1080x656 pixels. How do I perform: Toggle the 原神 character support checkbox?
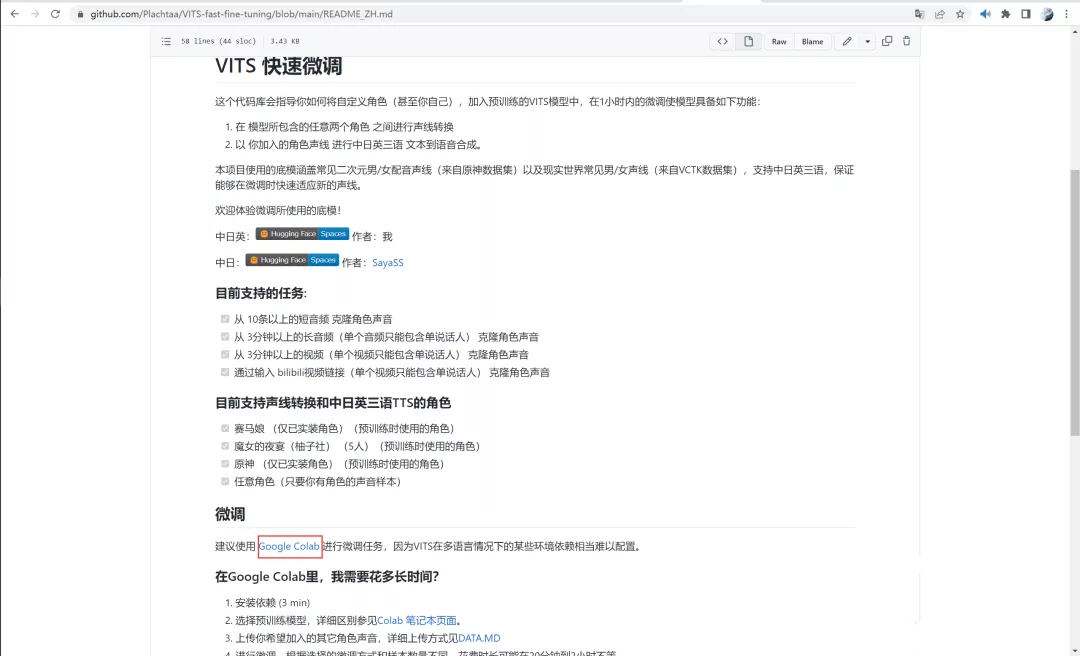(225, 463)
